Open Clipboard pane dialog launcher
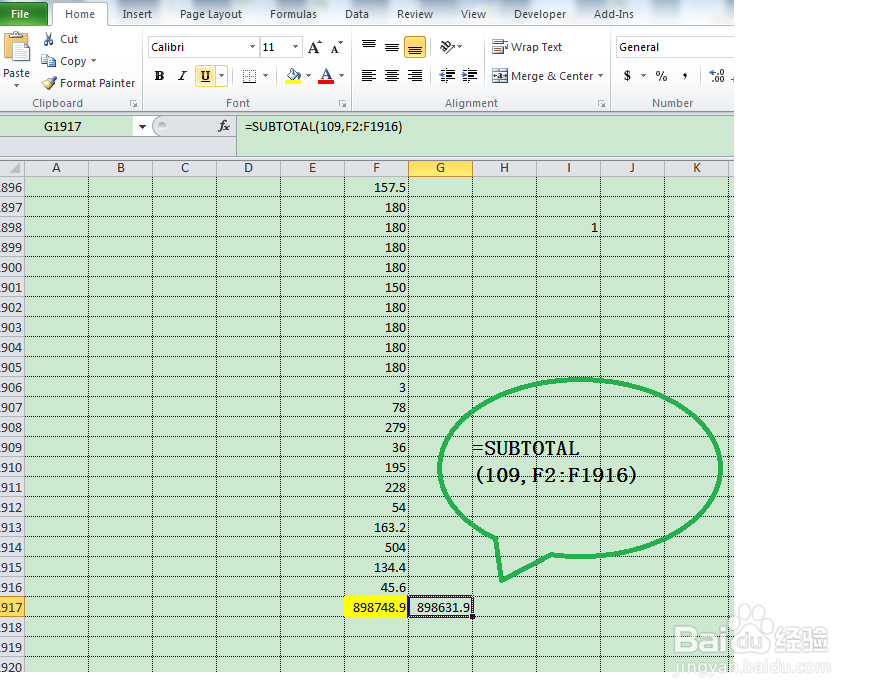The image size is (878, 698). (133, 104)
